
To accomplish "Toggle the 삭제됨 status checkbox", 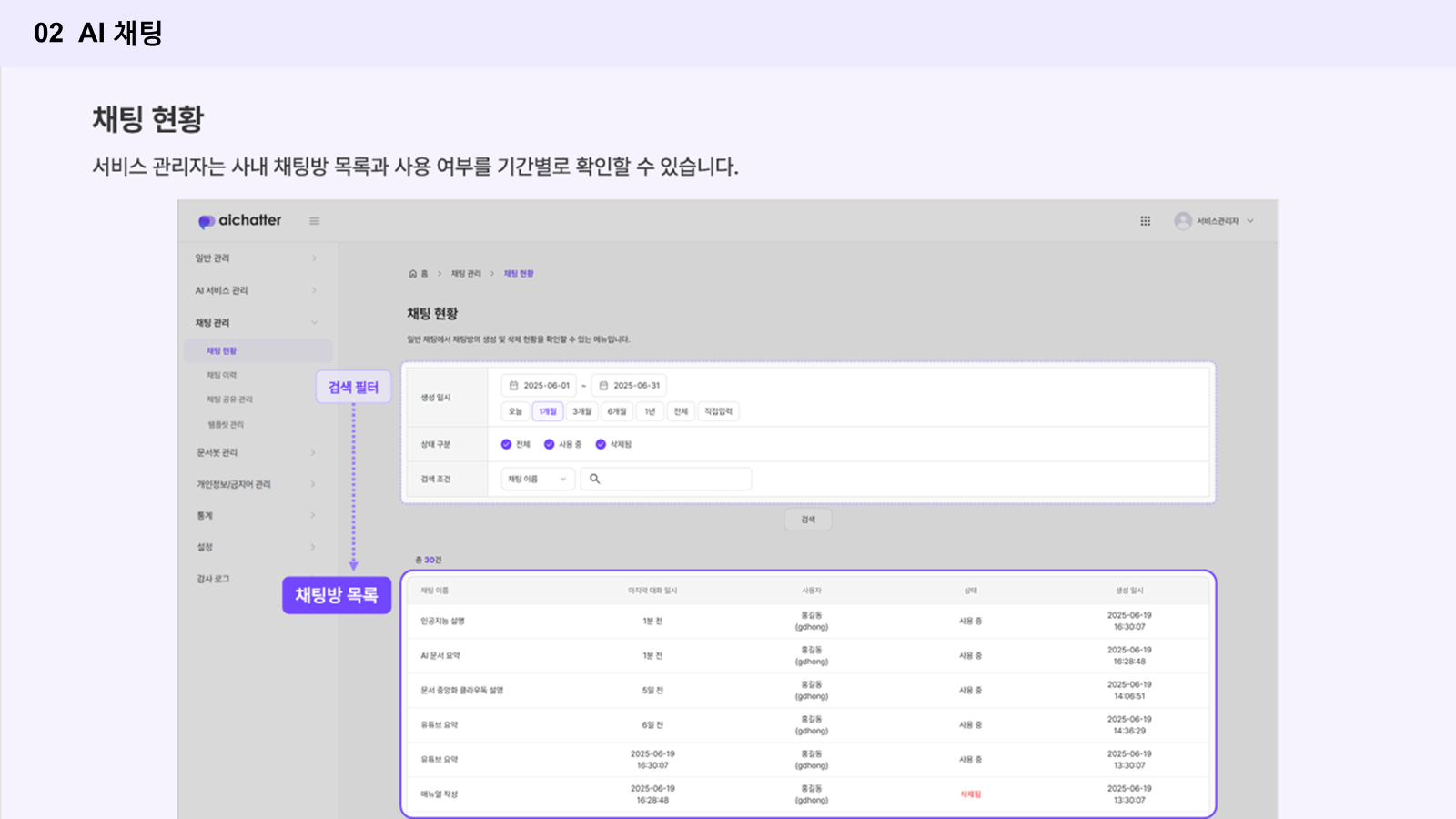I will [x=601, y=445].
